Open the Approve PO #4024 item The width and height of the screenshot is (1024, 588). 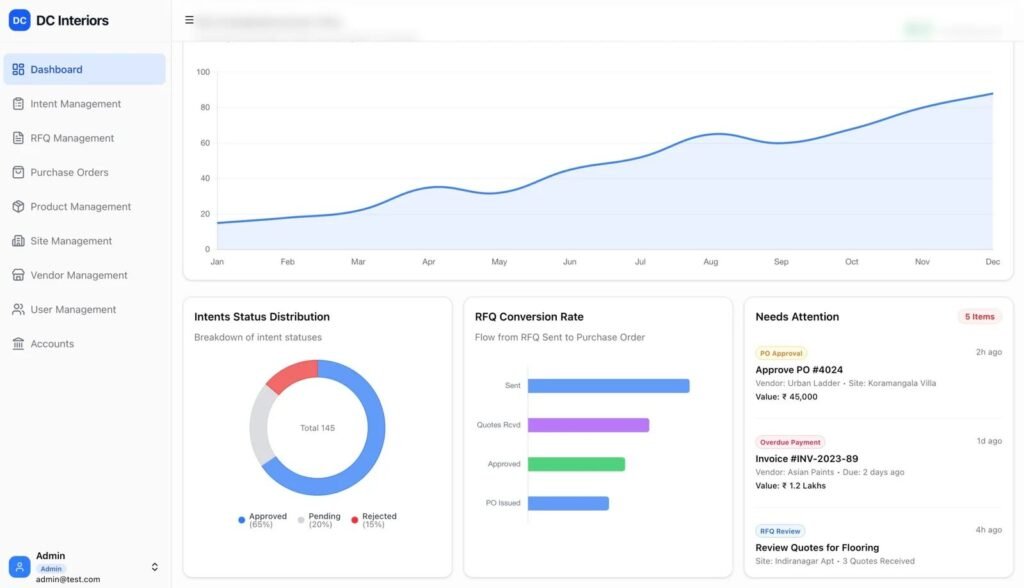(799, 370)
